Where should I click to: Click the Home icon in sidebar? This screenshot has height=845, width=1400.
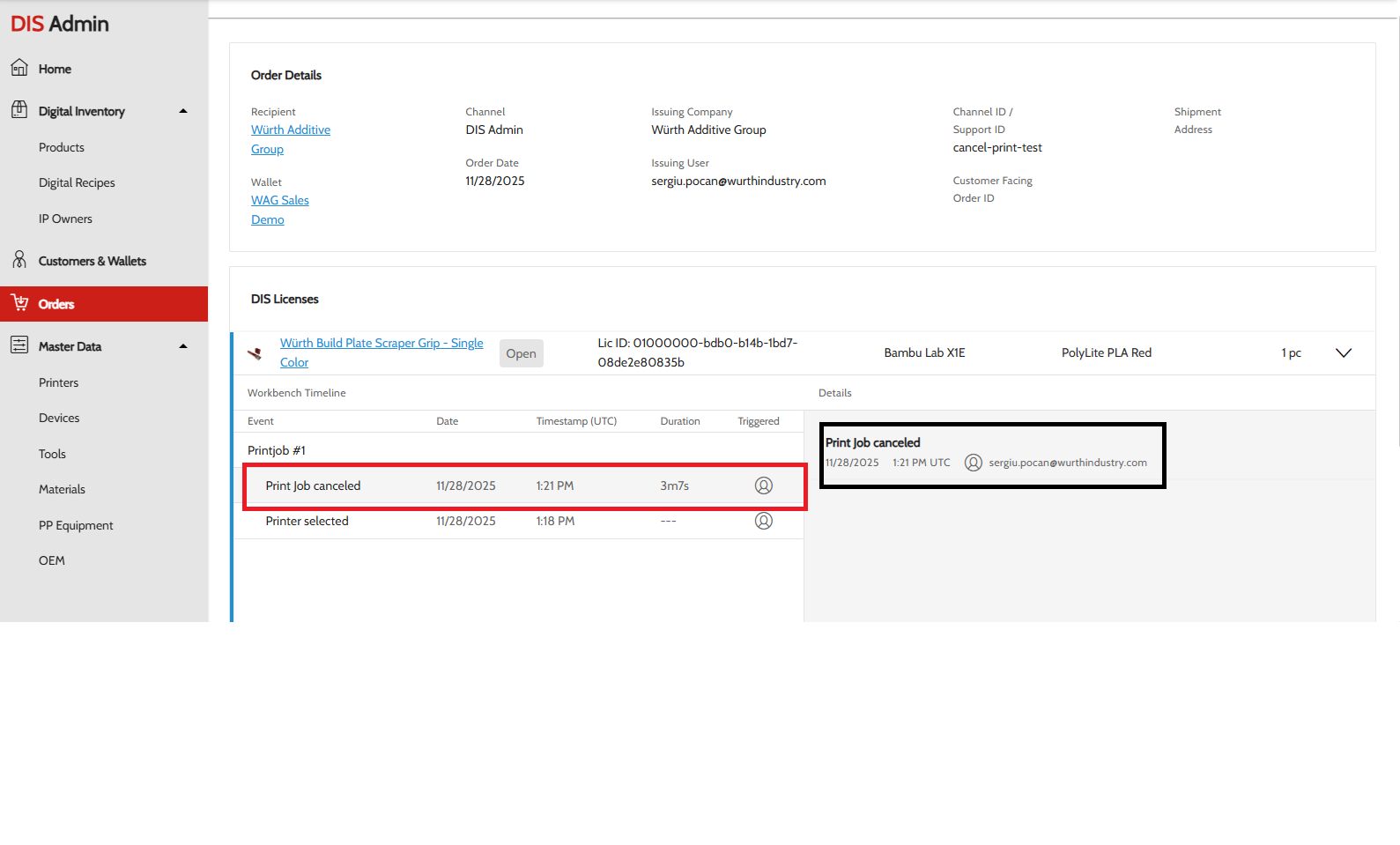(x=19, y=68)
